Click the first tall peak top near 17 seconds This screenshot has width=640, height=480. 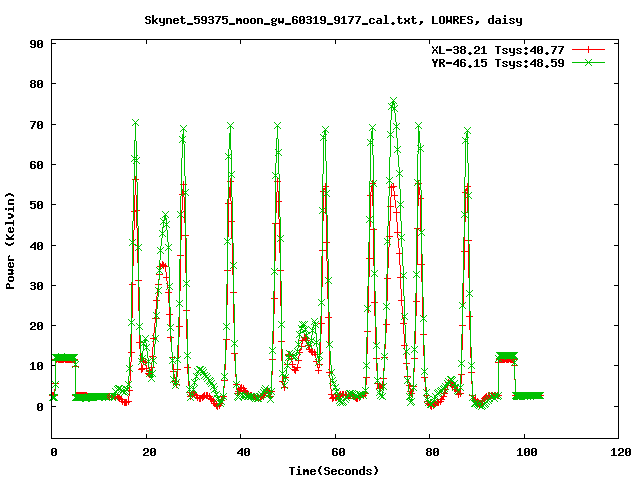tap(135, 123)
